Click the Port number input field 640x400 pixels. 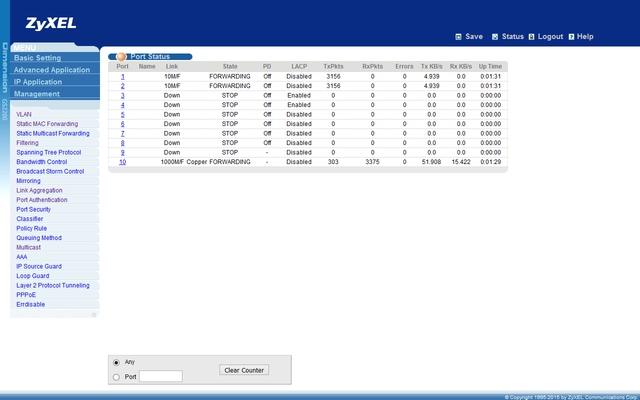[x=161, y=376]
